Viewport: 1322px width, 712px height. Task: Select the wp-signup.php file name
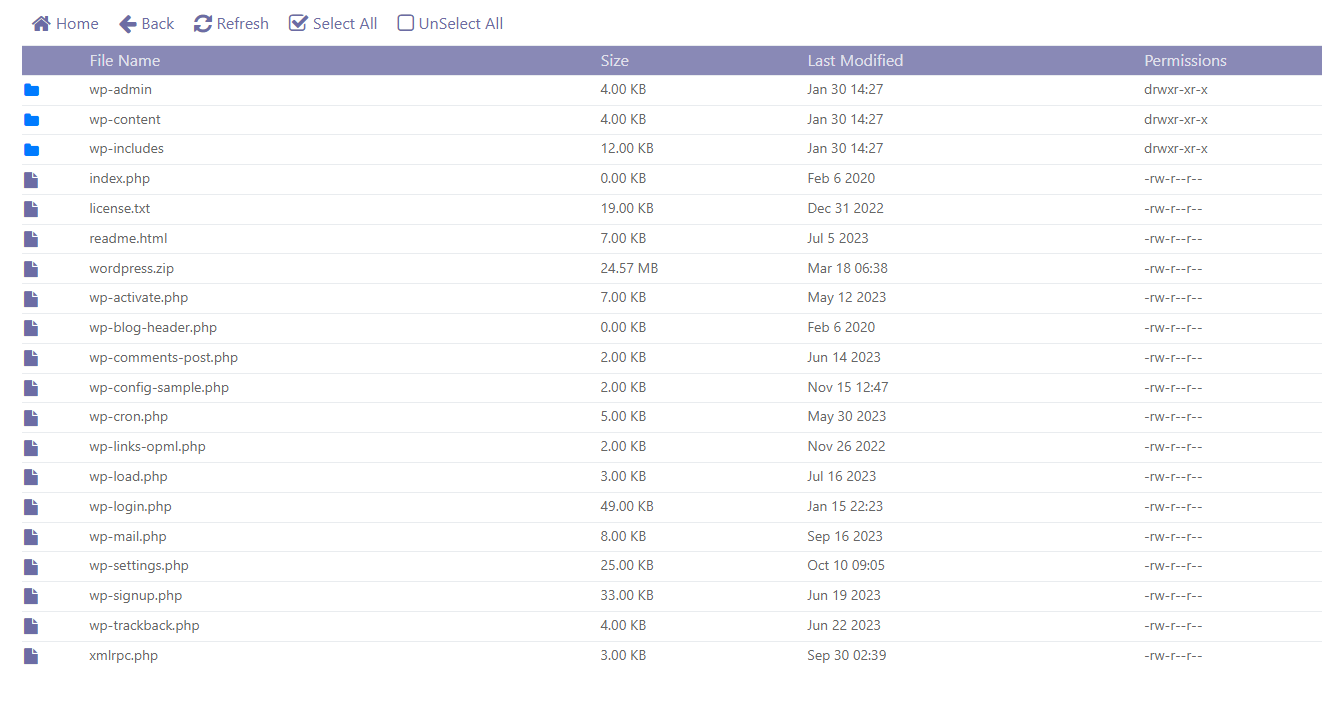[135, 595]
